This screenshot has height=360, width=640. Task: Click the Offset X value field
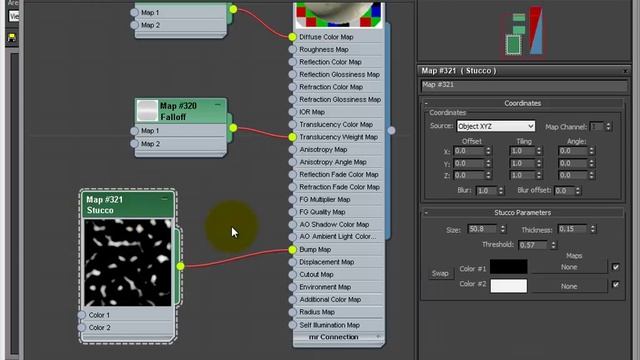pos(469,151)
